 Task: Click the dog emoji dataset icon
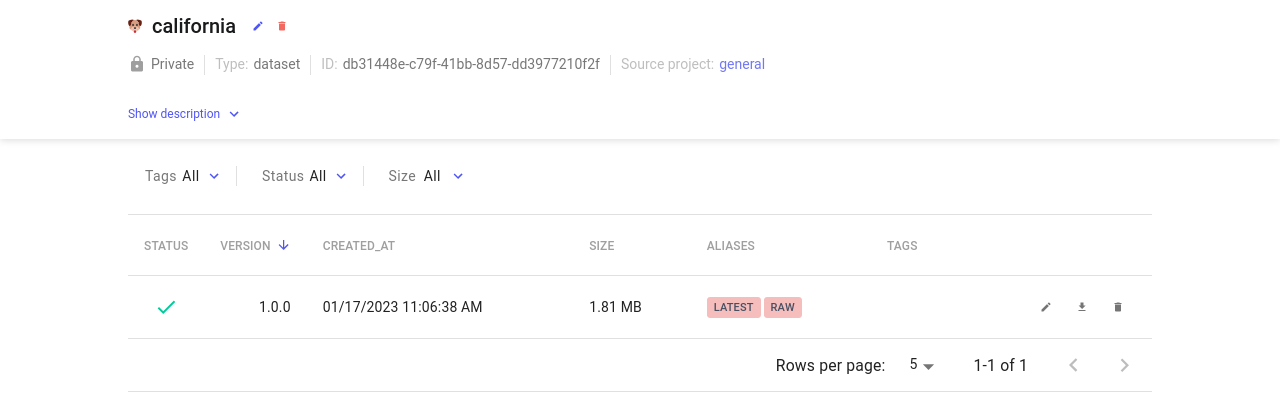click(x=135, y=26)
